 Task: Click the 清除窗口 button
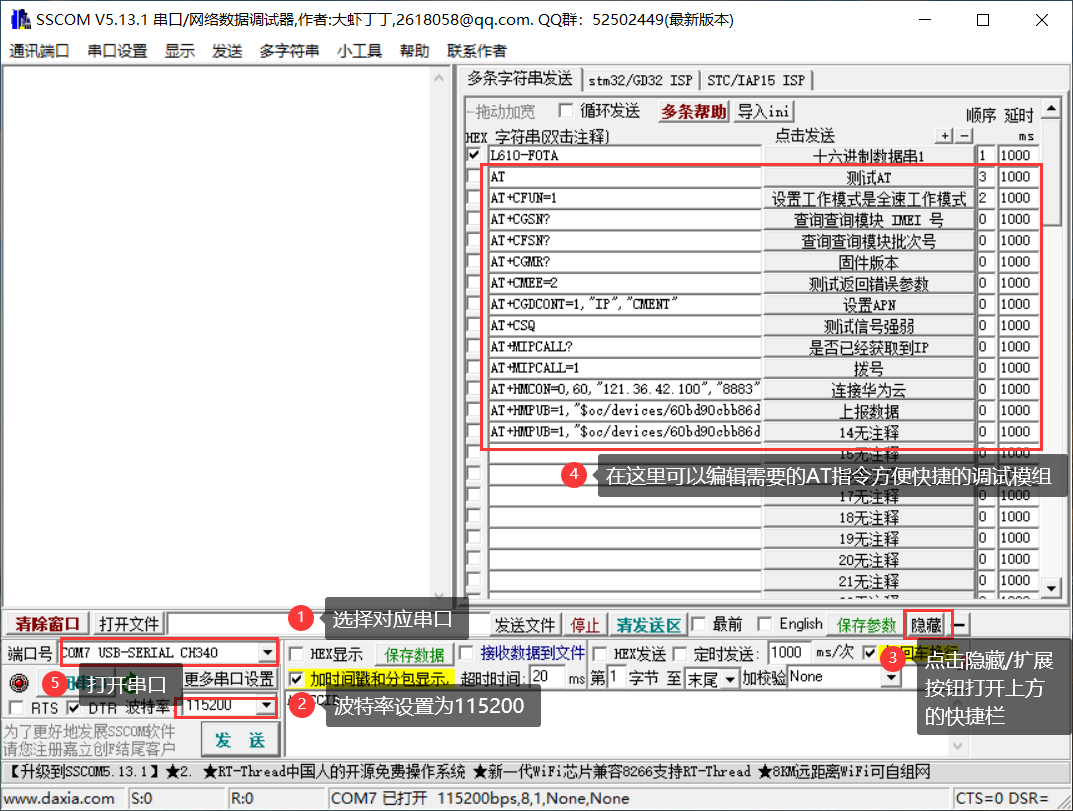pos(47,623)
